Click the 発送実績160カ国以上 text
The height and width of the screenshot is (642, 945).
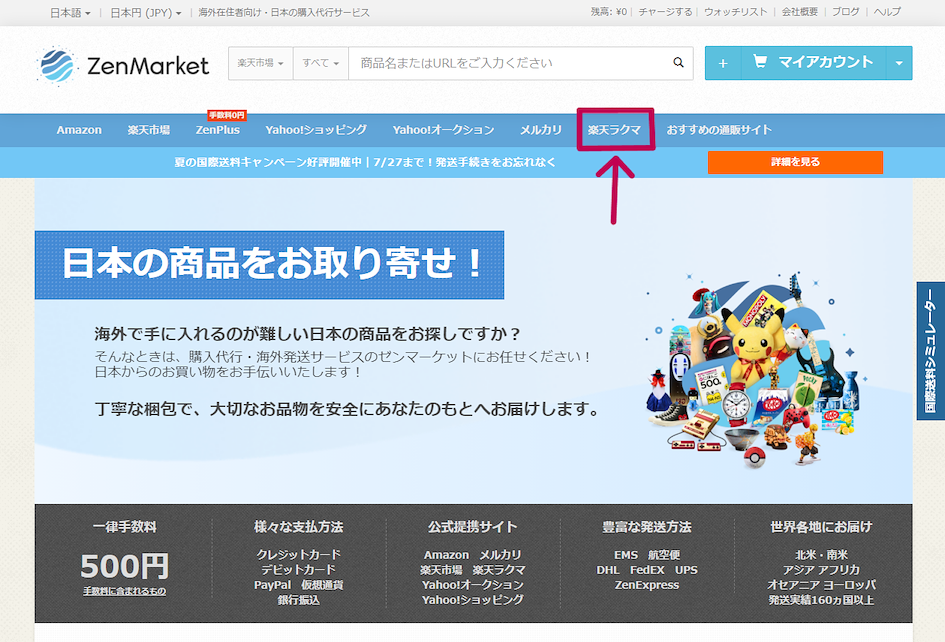[x=821, y=600]
